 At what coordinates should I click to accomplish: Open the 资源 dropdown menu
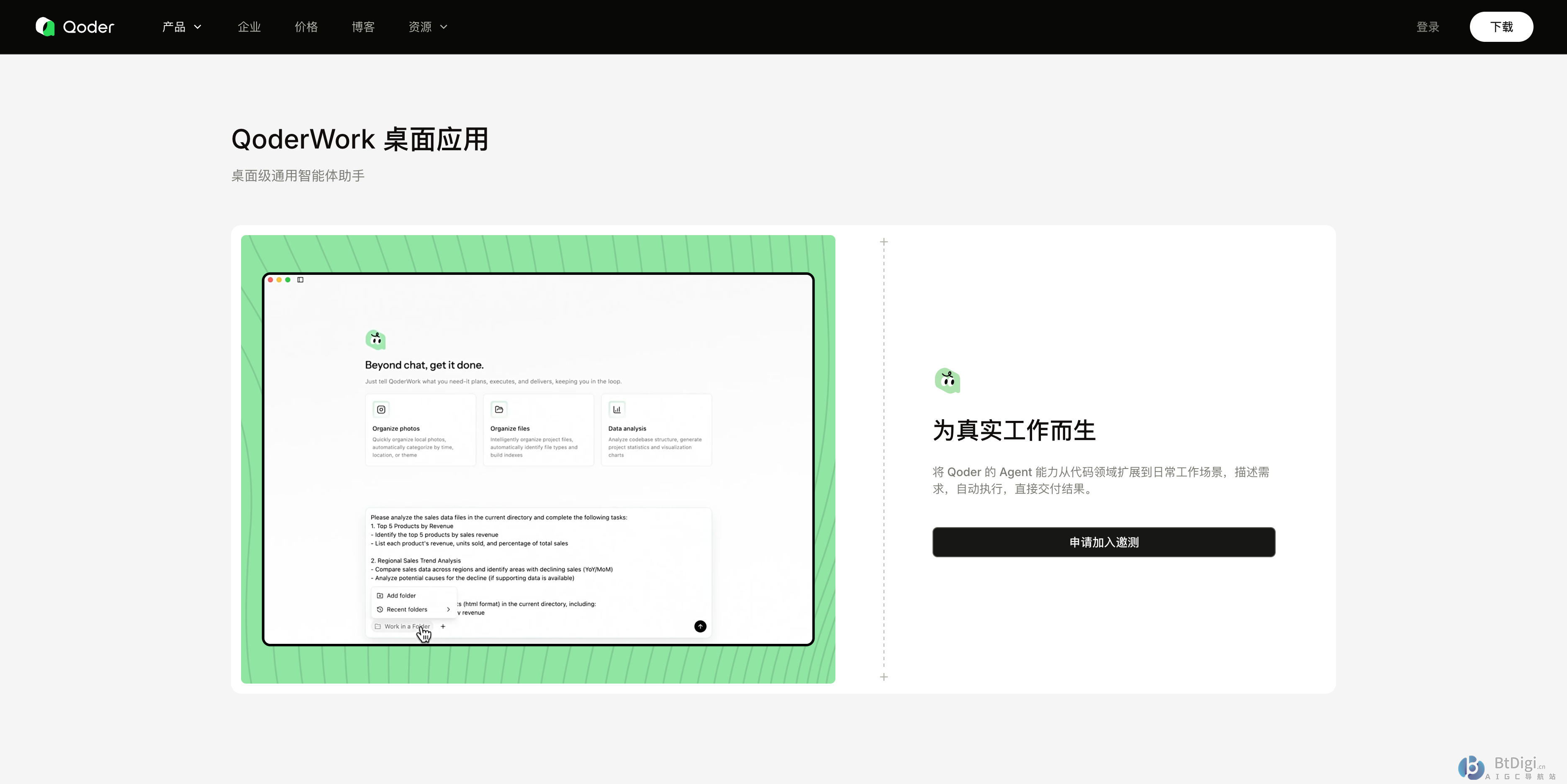coord(427,27)
